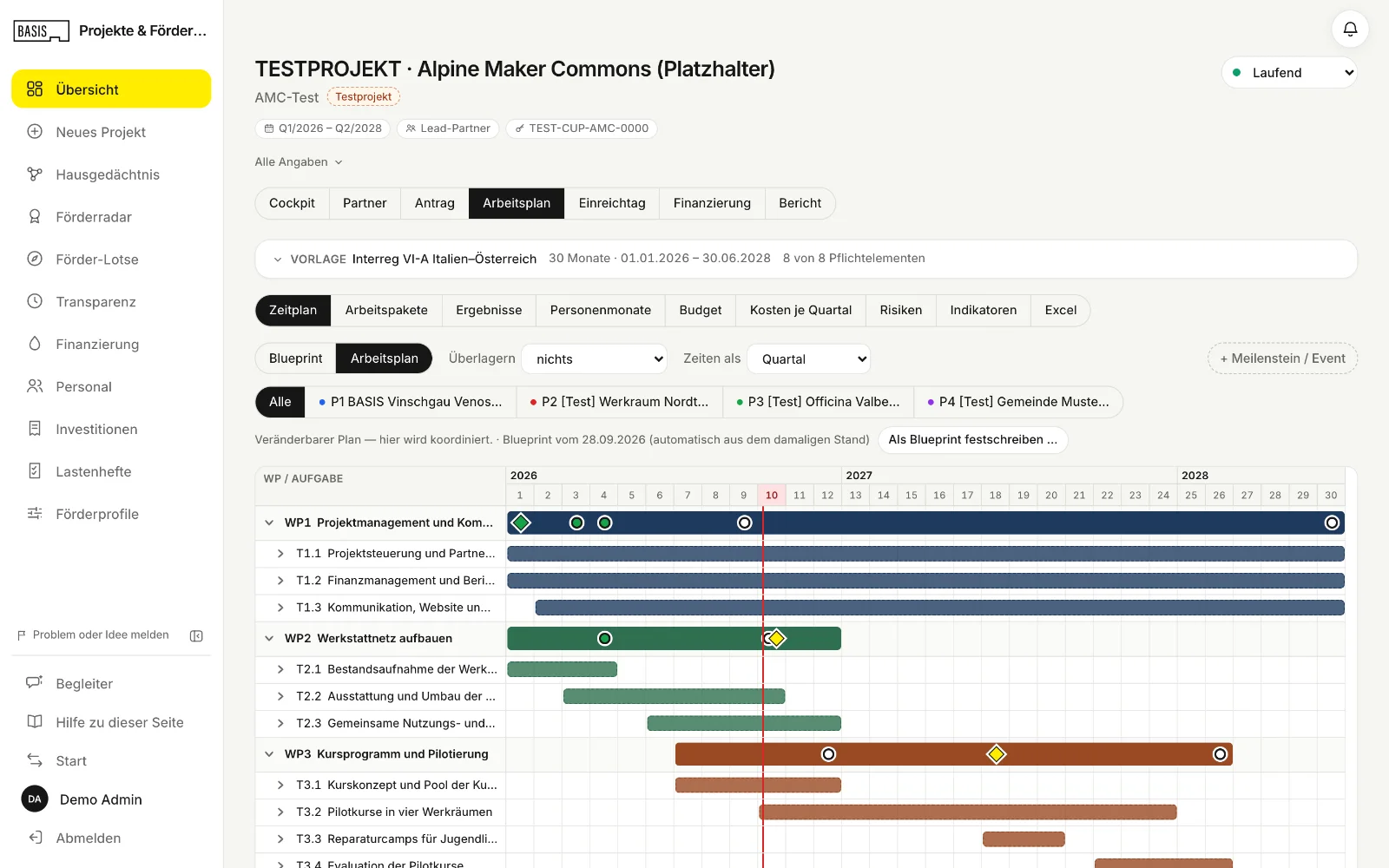1389x868 pixels.
Task: Filter by partner P4 Gemeinde Muste...
Action: click(1018, 402)
